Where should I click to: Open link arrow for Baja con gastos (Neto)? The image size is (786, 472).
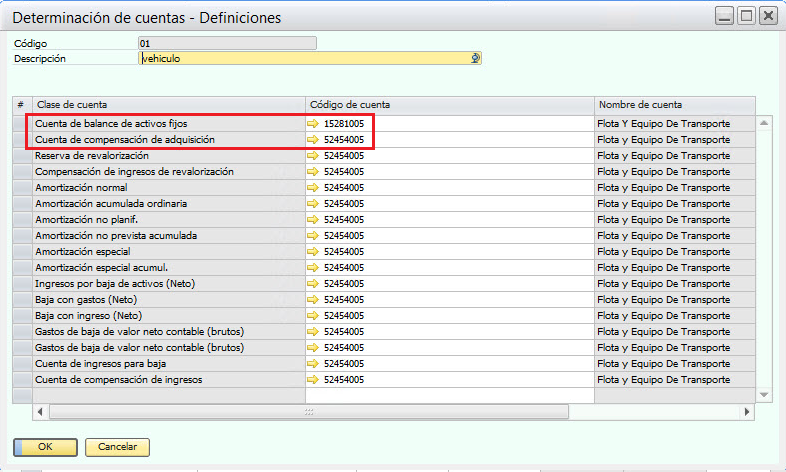(314, 300)
